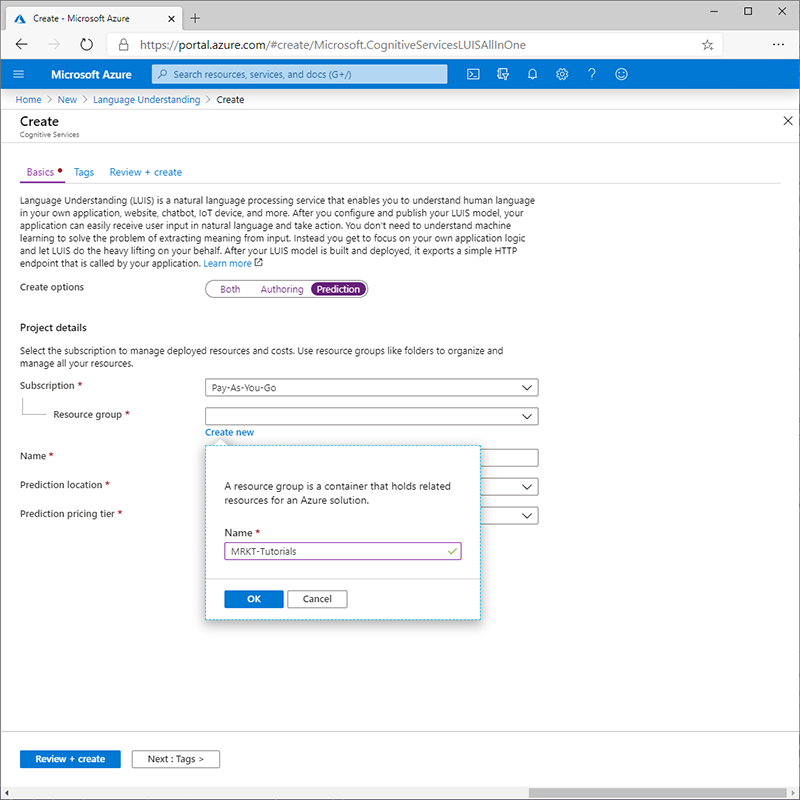
Task: Click the Project details heading
Action: (53, 328)
